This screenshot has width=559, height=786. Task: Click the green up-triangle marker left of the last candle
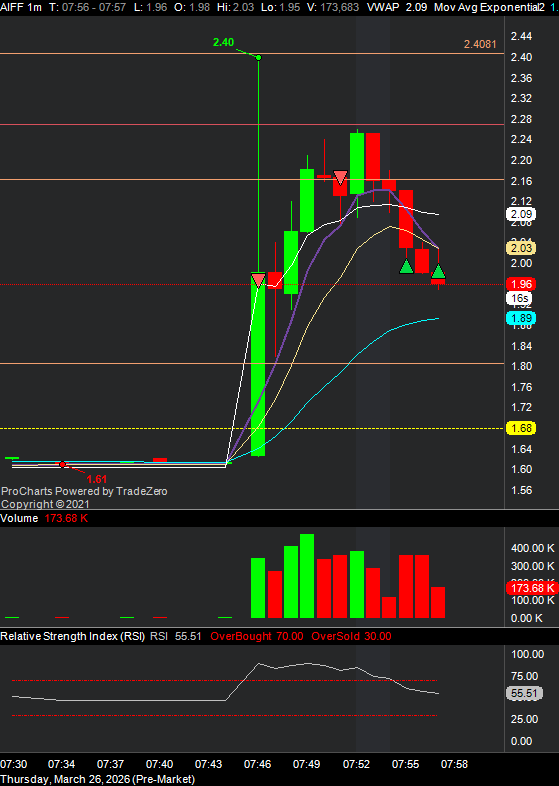407,266
